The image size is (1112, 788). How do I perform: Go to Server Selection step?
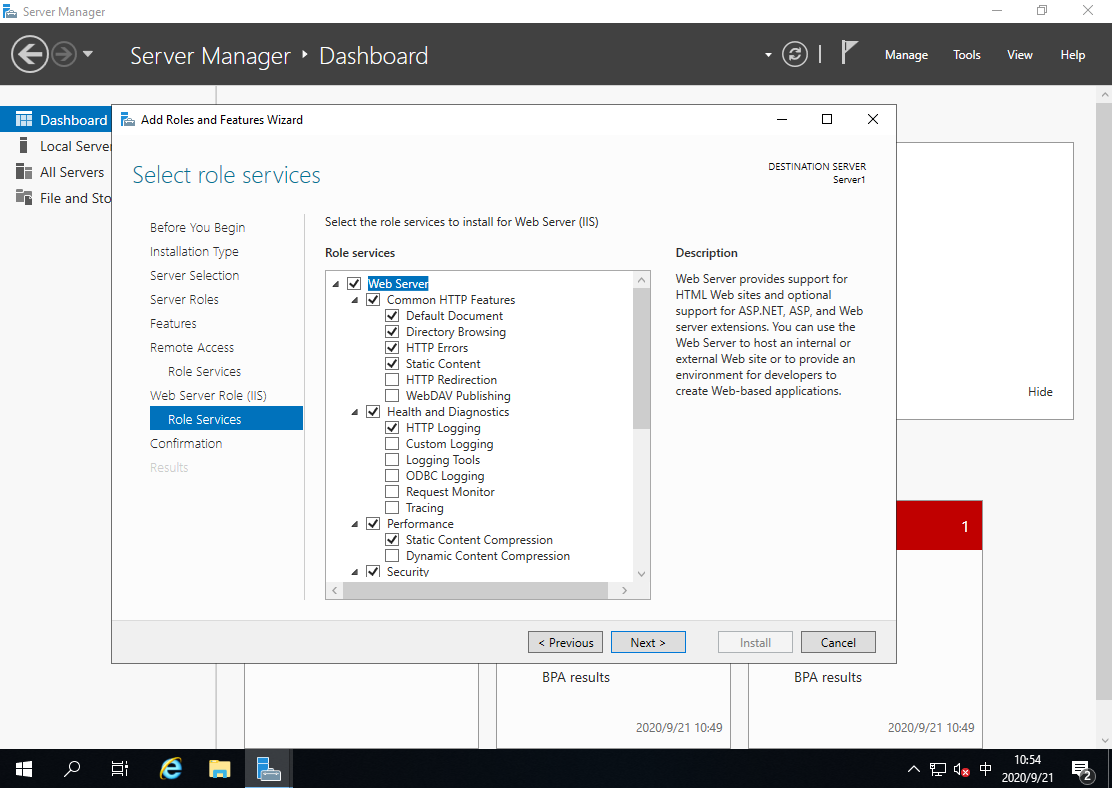point(194,275)
